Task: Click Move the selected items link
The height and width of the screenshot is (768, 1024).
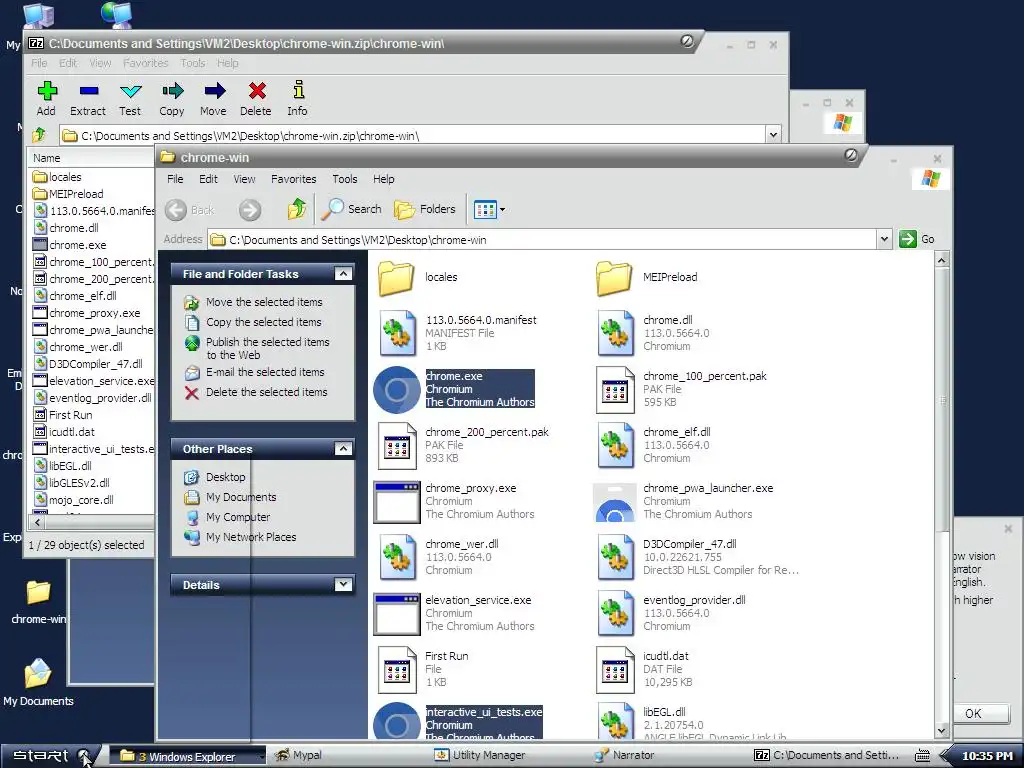Action: coord(264,302)
